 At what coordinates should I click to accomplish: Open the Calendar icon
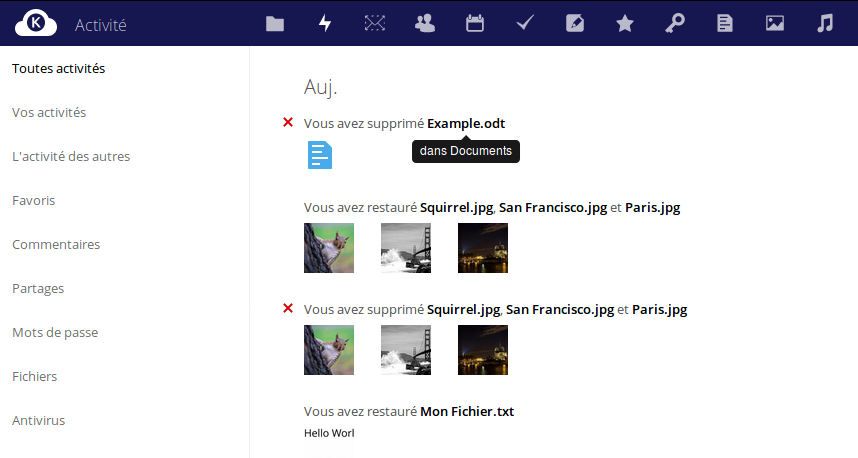pos(475,24)
